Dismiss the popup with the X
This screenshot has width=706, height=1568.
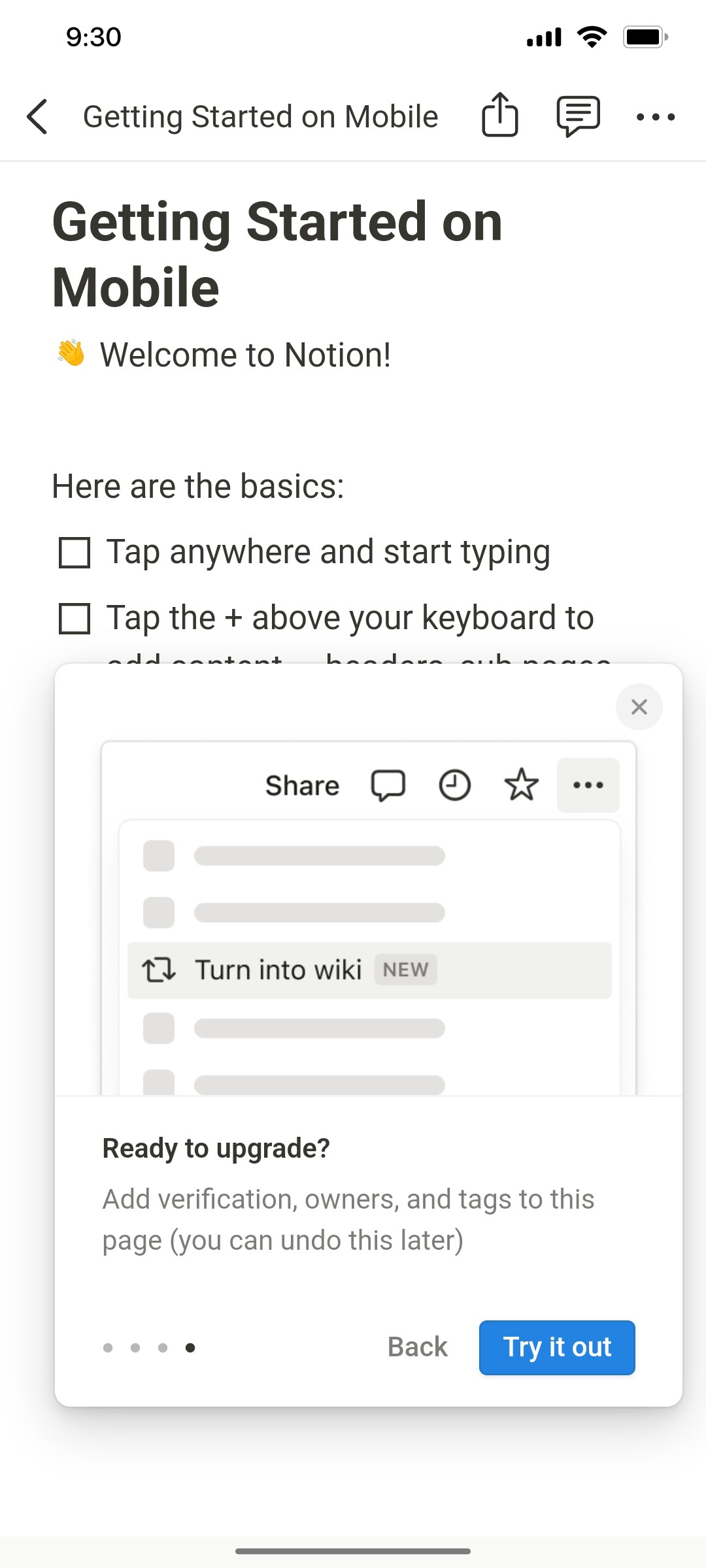639,707
